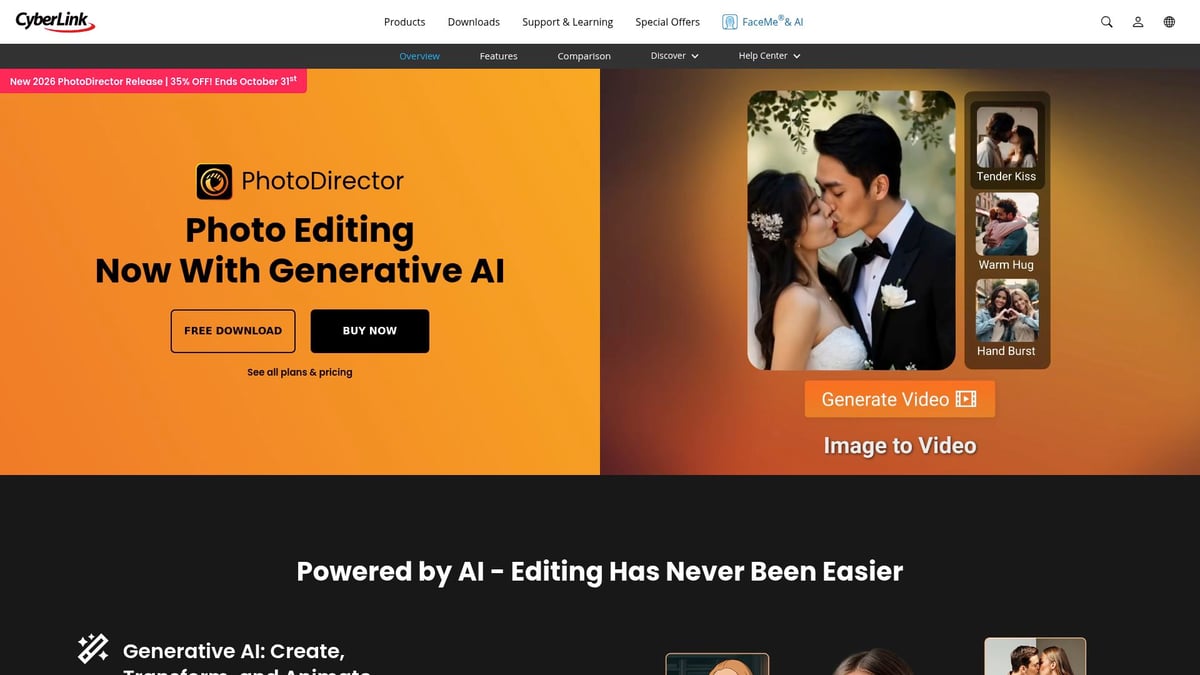Click the Generative AI wand icon
The width and height of the screenshot is (1200, 675).
(x=91, y=648)
